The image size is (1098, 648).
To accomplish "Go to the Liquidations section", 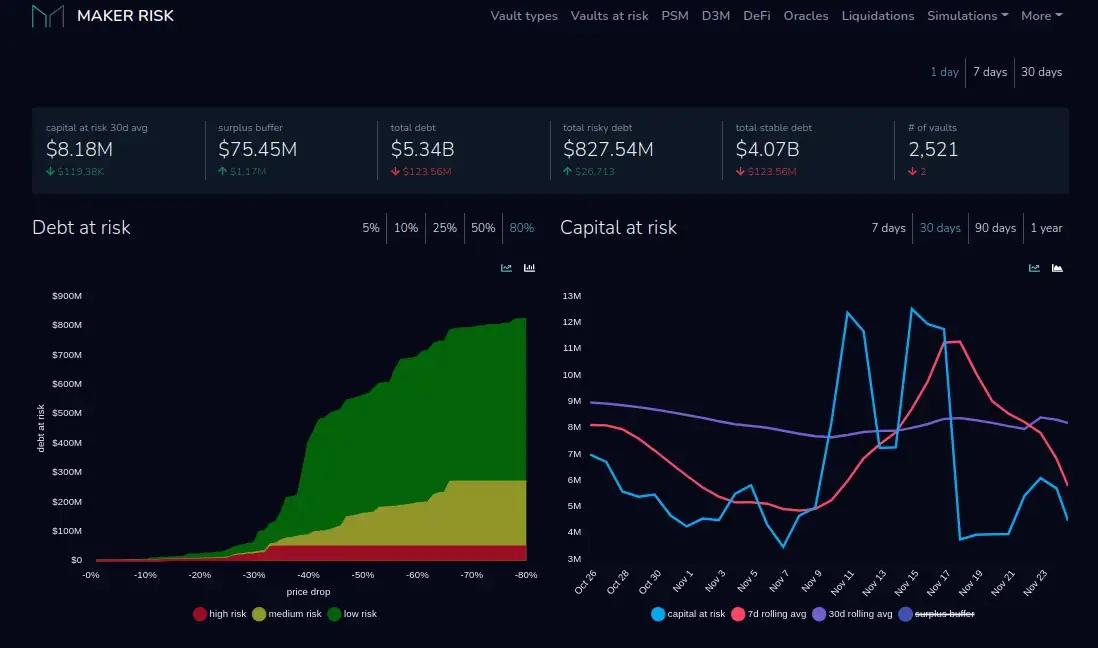I will click(877, 15).
